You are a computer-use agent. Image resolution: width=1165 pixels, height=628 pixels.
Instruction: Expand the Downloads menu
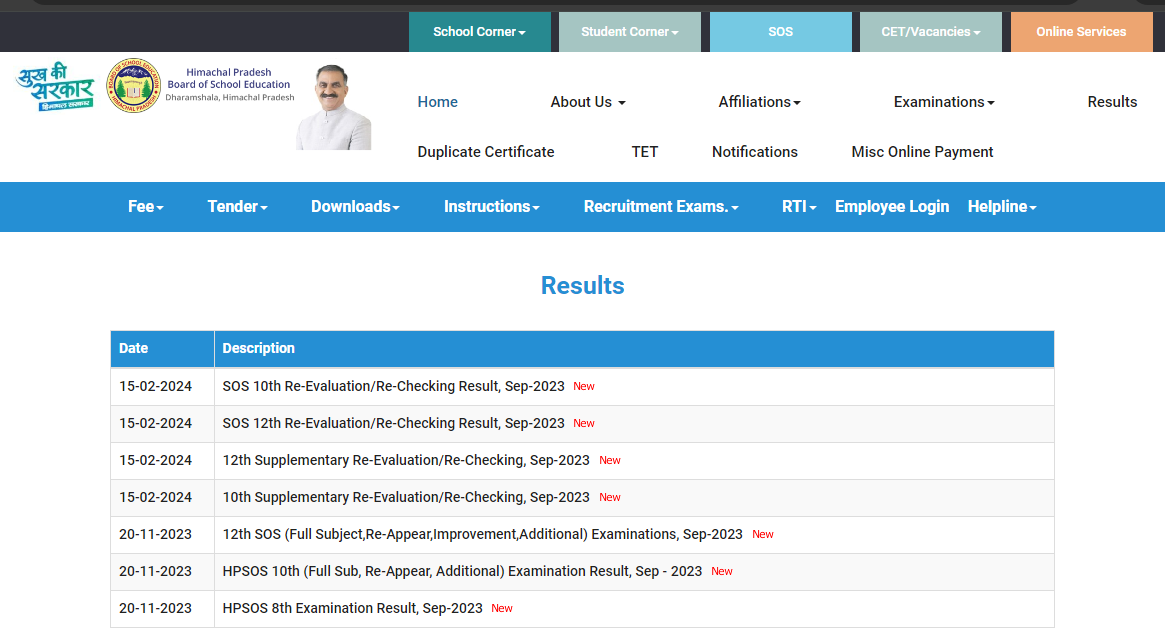[355, 207]
